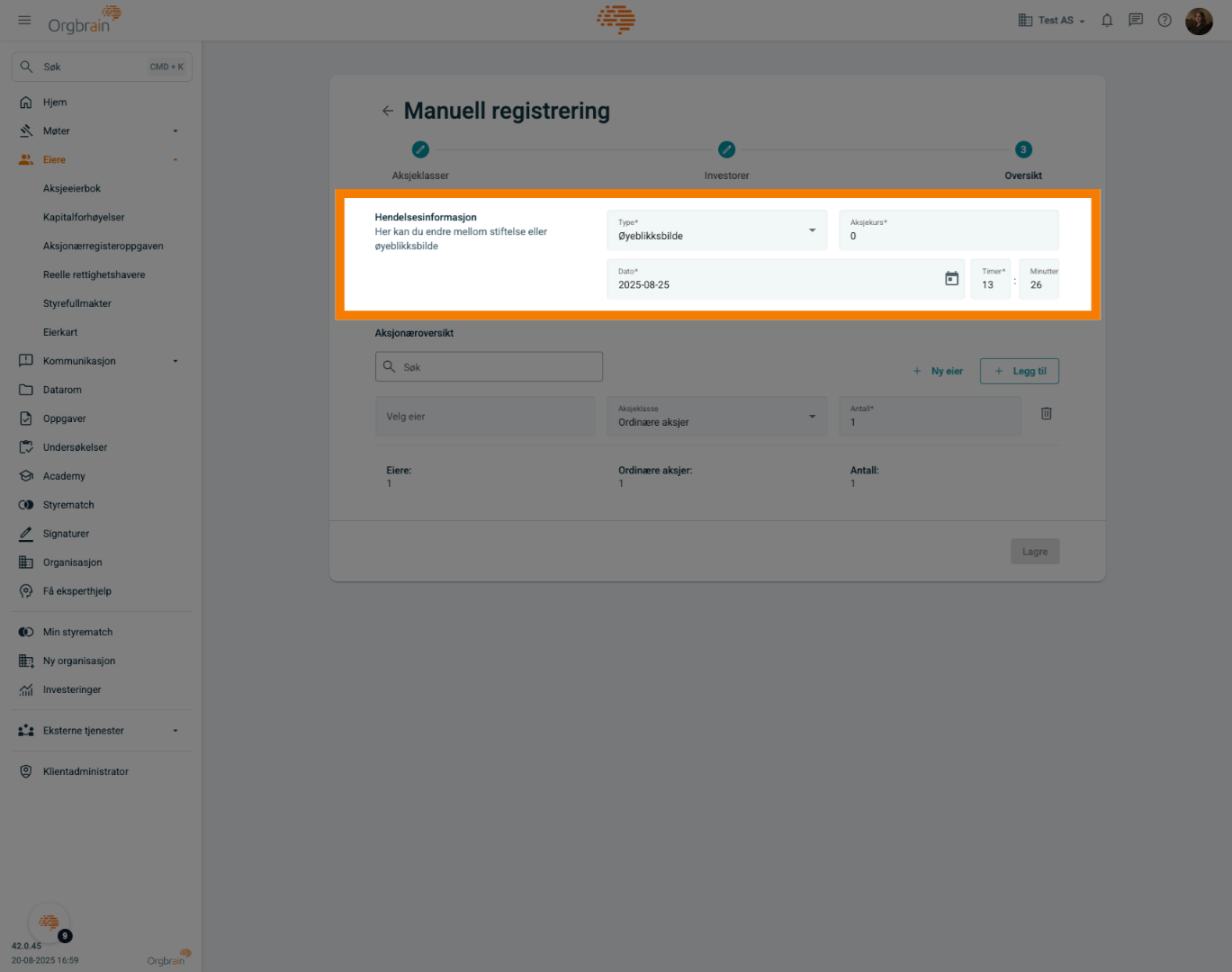
Task: Open the user profile avatar
Action: (1199, 21)
